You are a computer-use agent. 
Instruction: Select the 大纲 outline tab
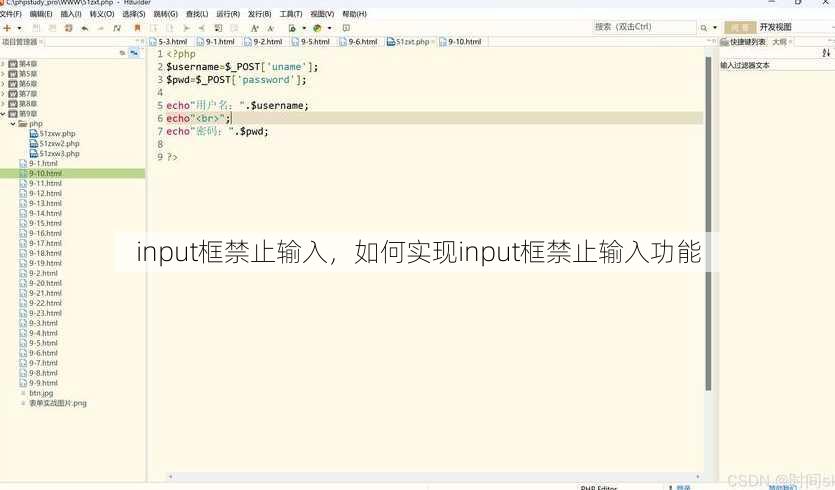[x=779, y=42]
